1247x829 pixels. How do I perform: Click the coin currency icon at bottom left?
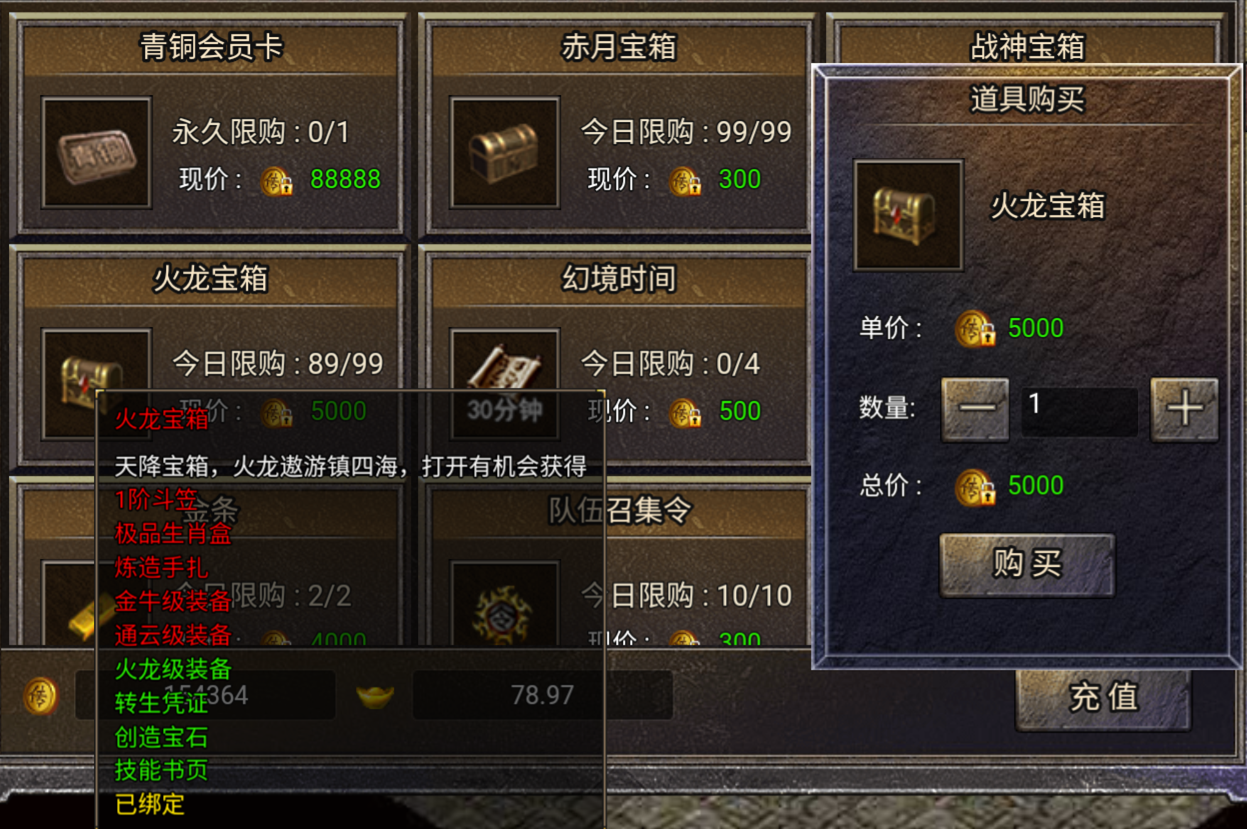pyautogui.click(x=41, y=695)
